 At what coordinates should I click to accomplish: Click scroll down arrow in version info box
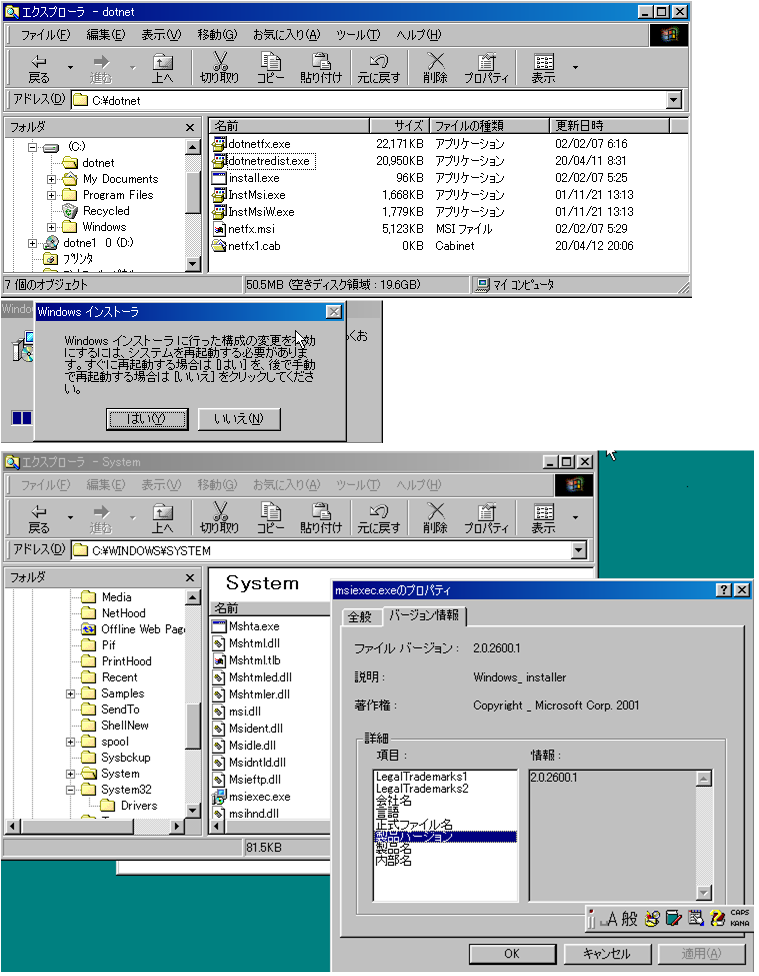tap(704, 893)
